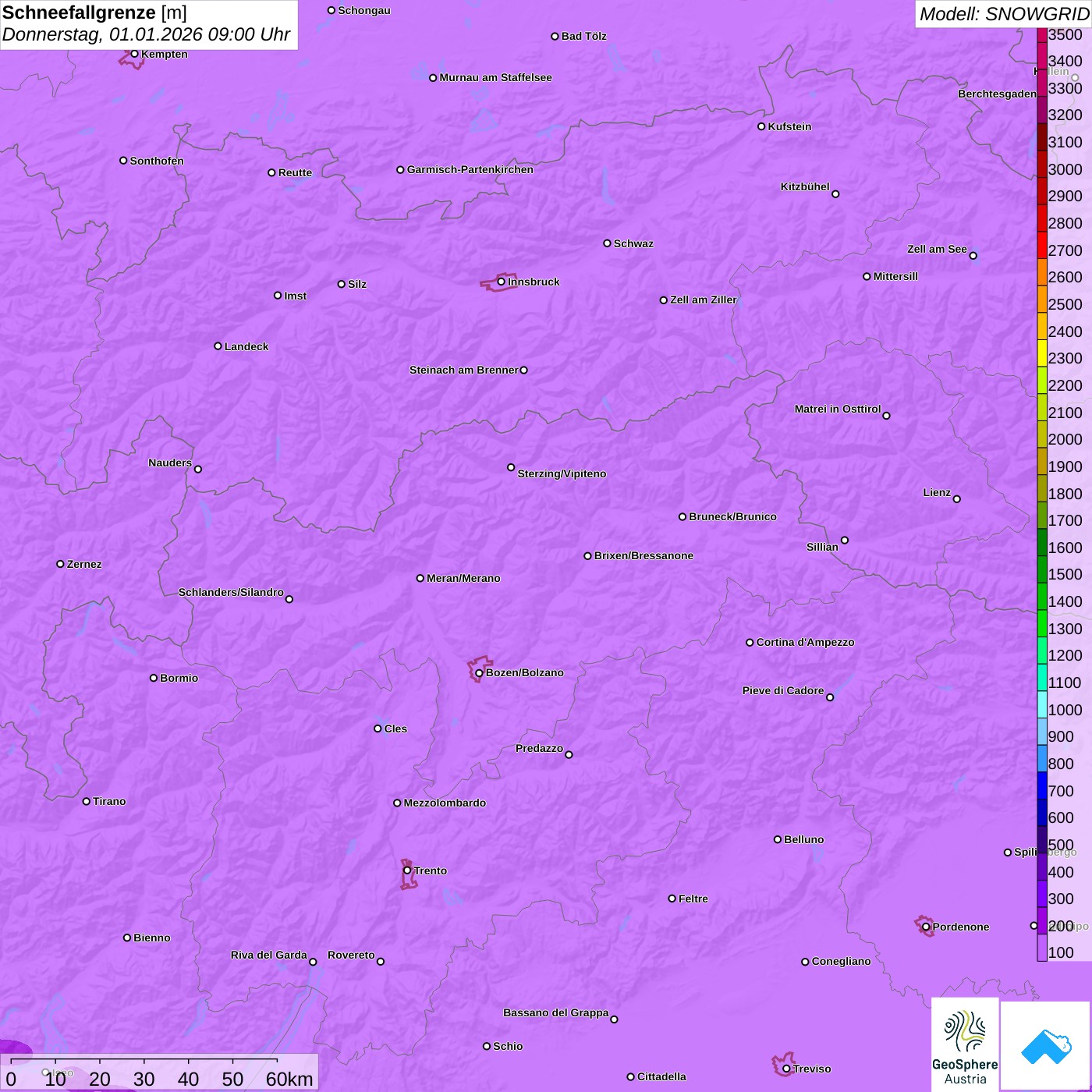
Task: Click the Bormio marker dot
Action: 154,678
